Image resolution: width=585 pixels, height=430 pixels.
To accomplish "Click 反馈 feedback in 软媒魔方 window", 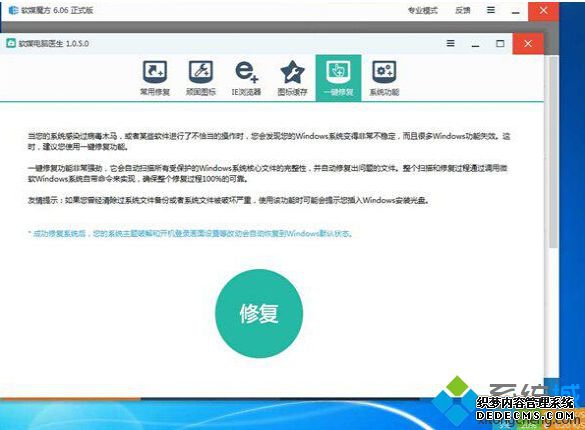I will pos(463,10).
